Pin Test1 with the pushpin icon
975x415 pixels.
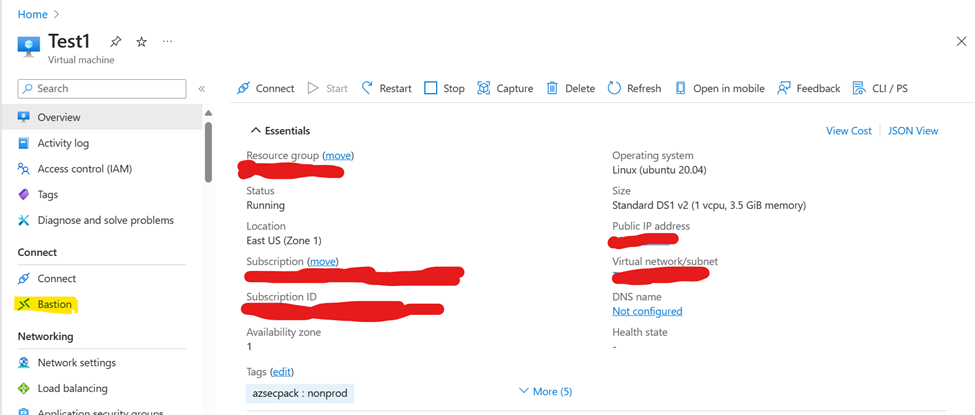(116, 42)
